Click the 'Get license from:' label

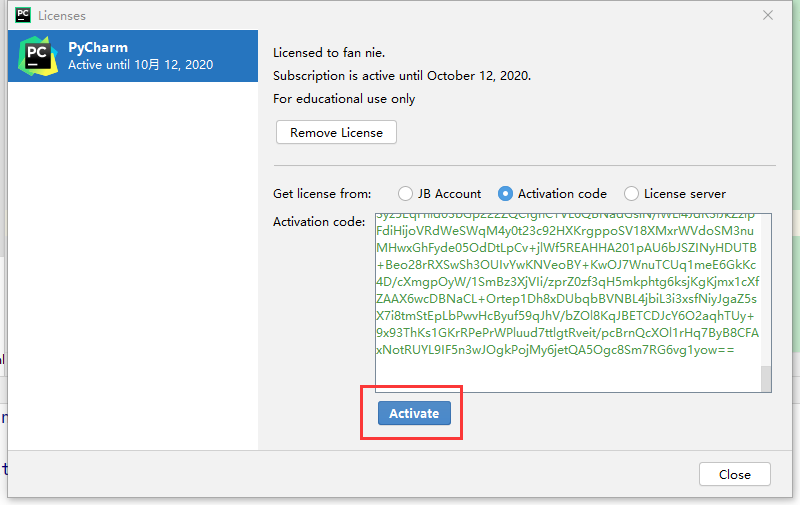click(322, 194)
